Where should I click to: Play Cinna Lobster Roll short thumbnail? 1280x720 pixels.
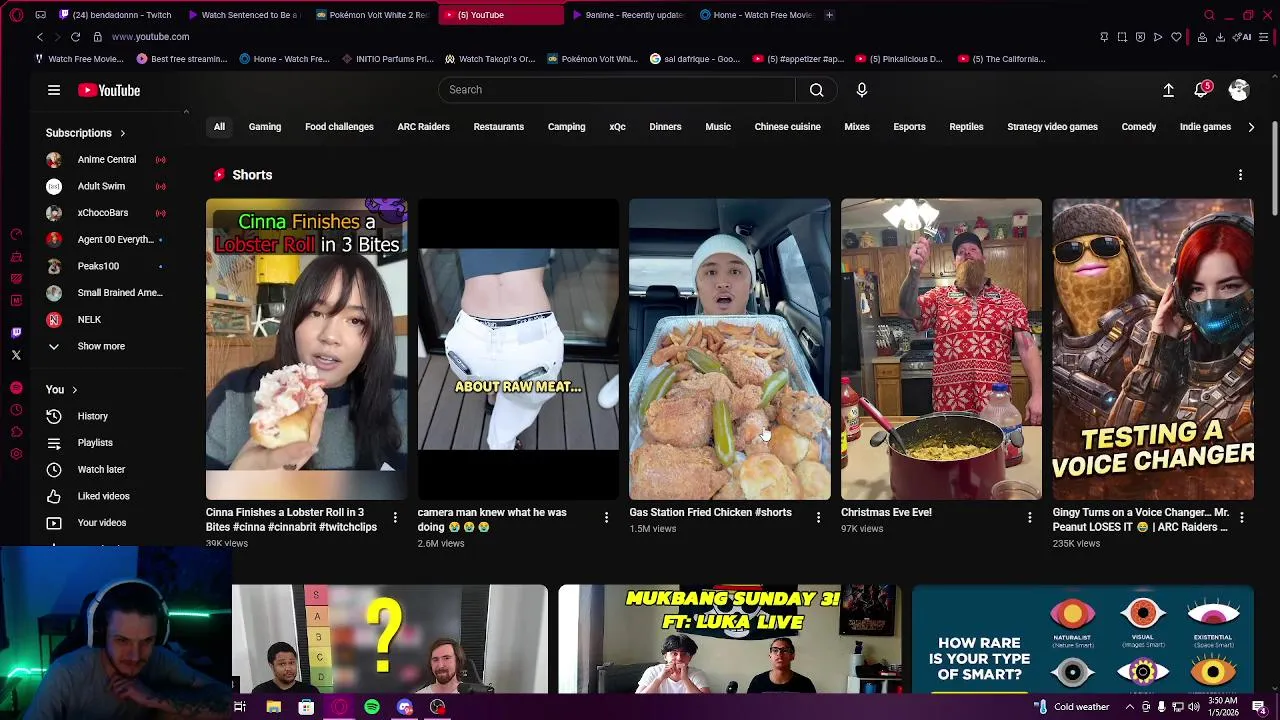point(306,349)
